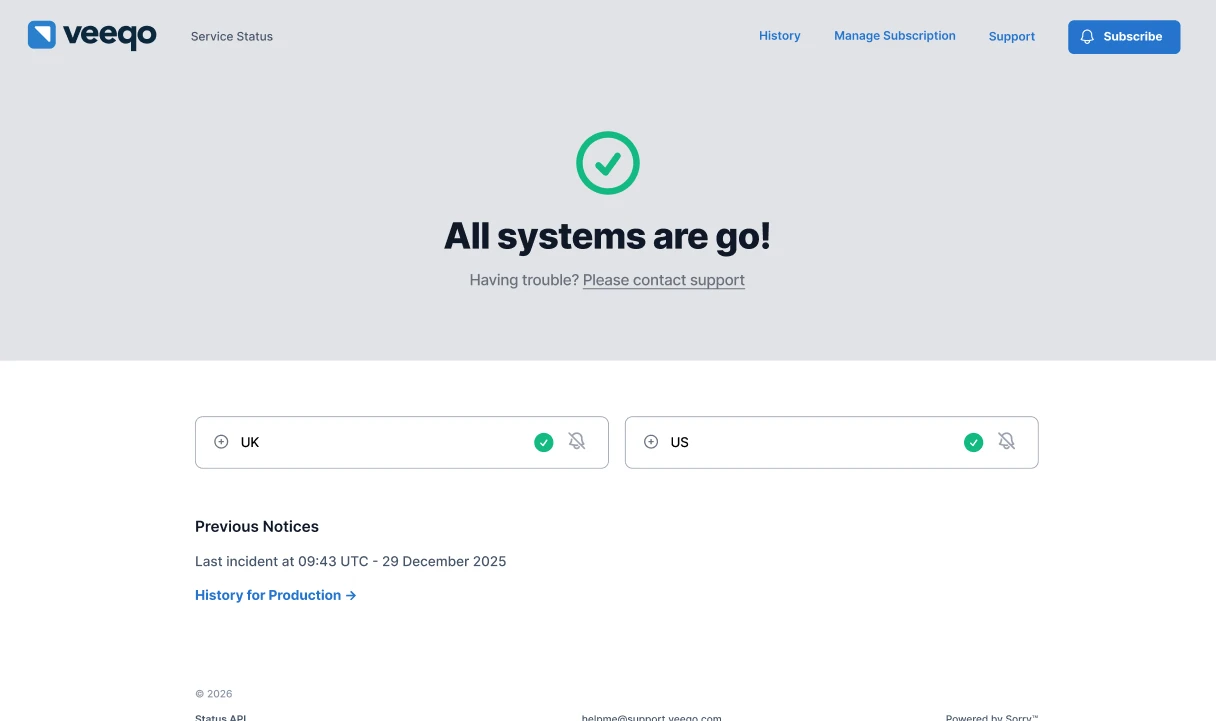Open Manage Subscription
Screen dimensions: 1216x721
point(894,35)
